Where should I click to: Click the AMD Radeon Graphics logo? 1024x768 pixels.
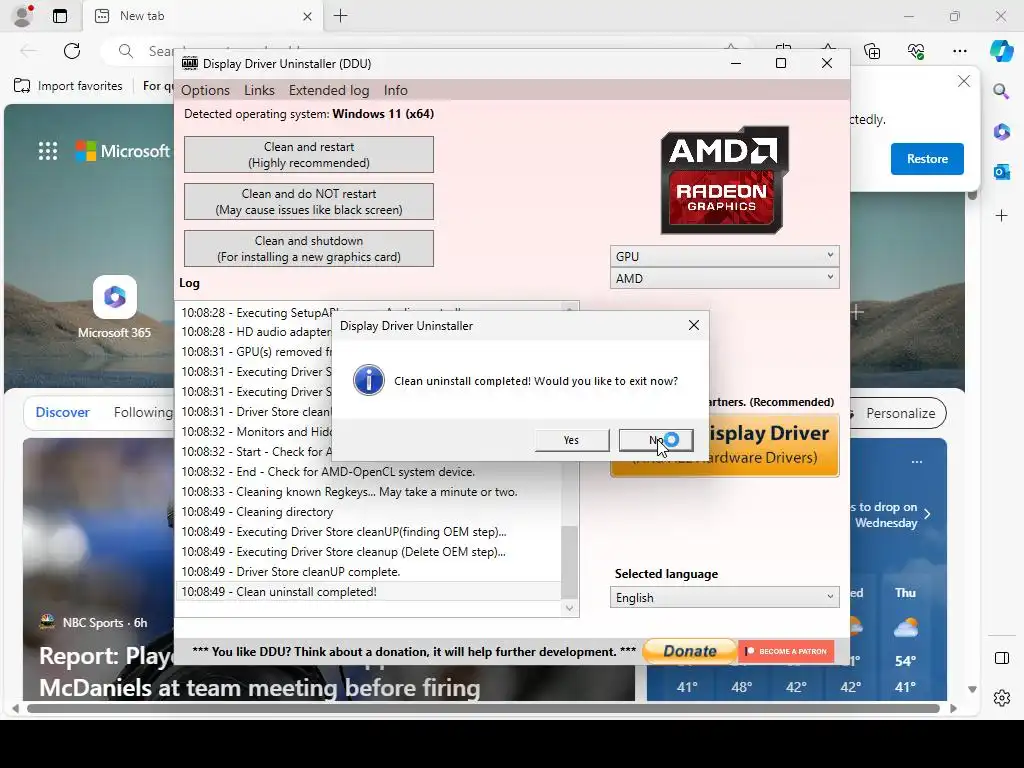coord(724,180)
